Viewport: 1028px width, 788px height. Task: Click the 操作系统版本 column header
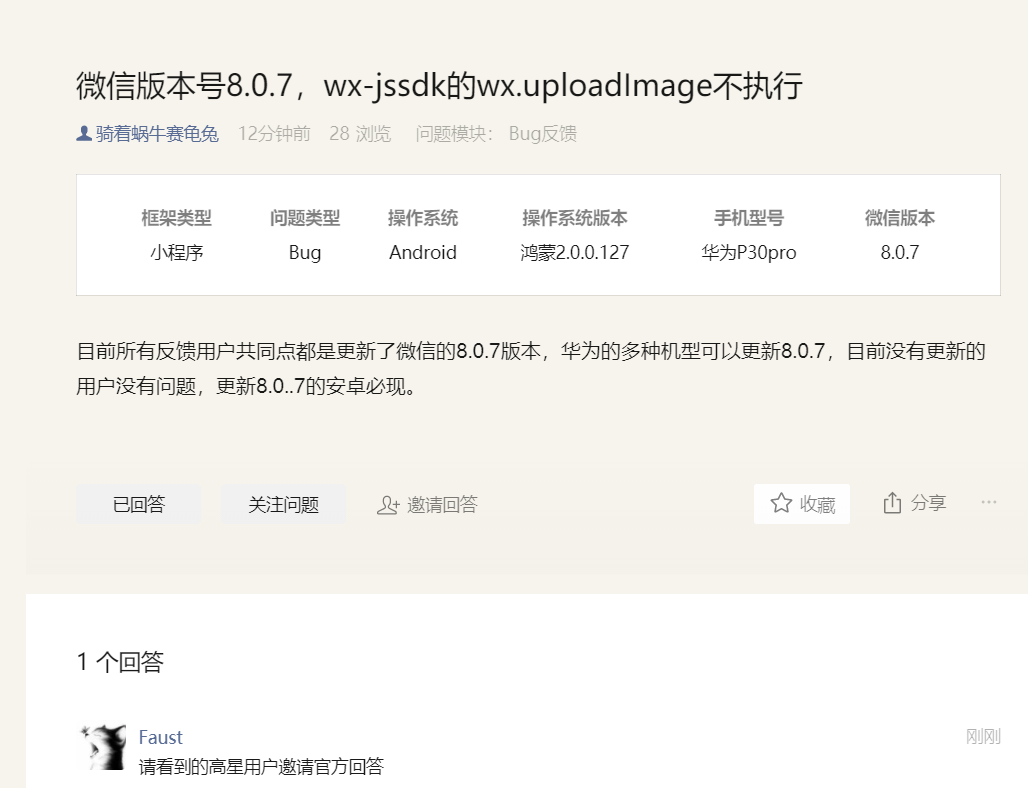tap(575, 218)
